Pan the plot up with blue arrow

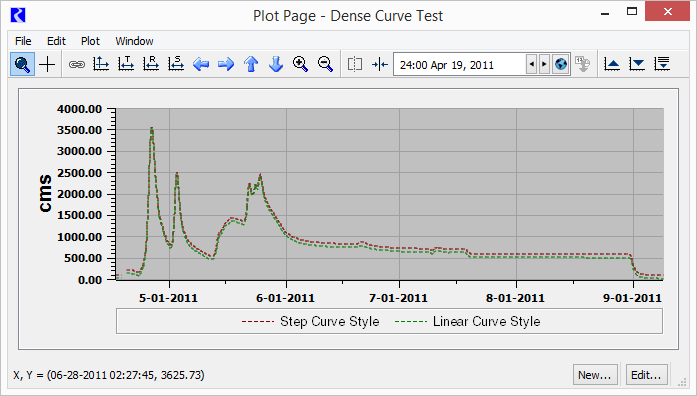251,64
